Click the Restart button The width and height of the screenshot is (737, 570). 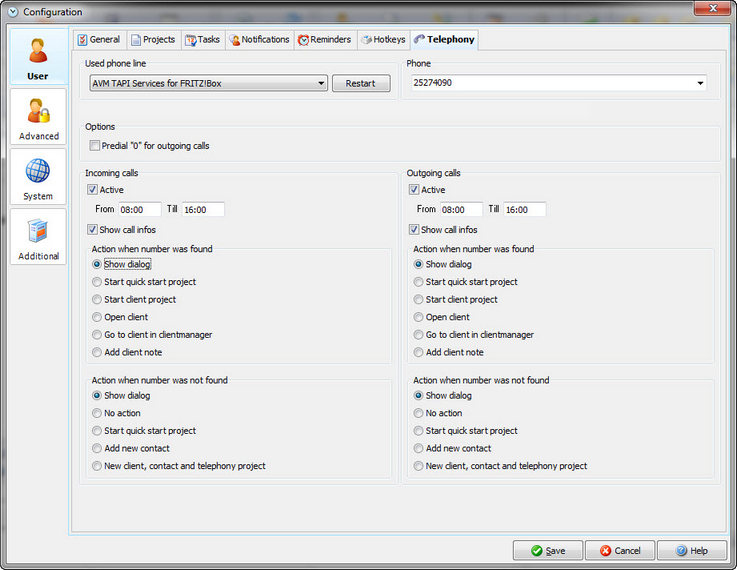(x=361, y=83)
